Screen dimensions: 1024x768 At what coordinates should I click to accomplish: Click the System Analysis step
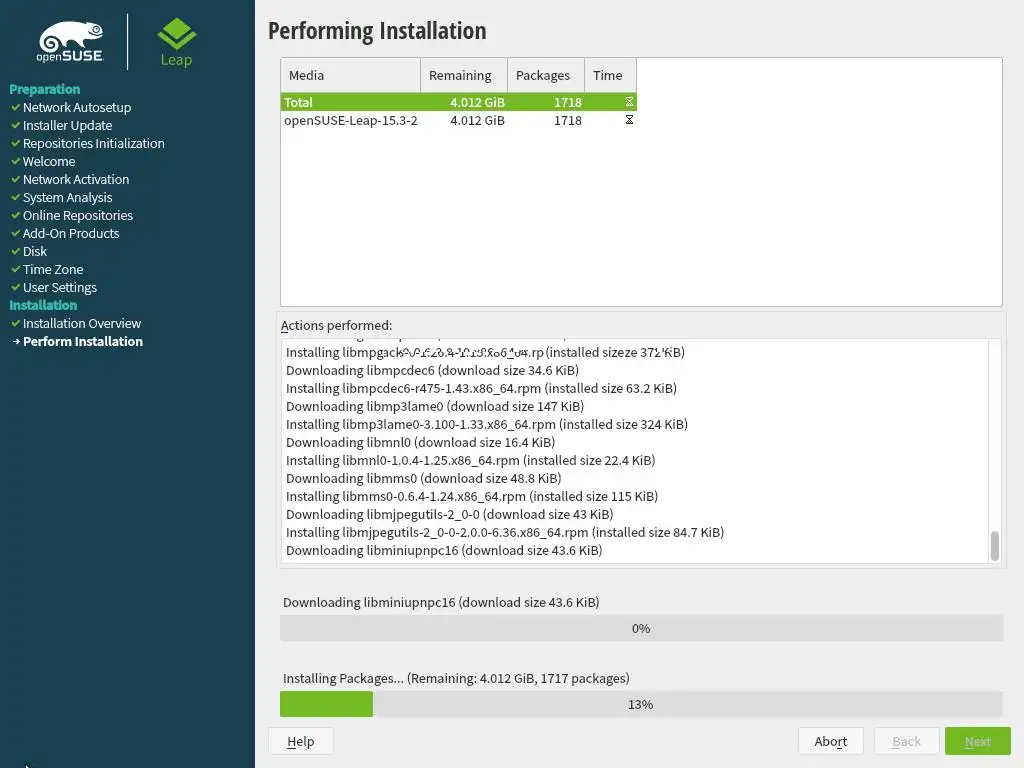coord(67,197)
